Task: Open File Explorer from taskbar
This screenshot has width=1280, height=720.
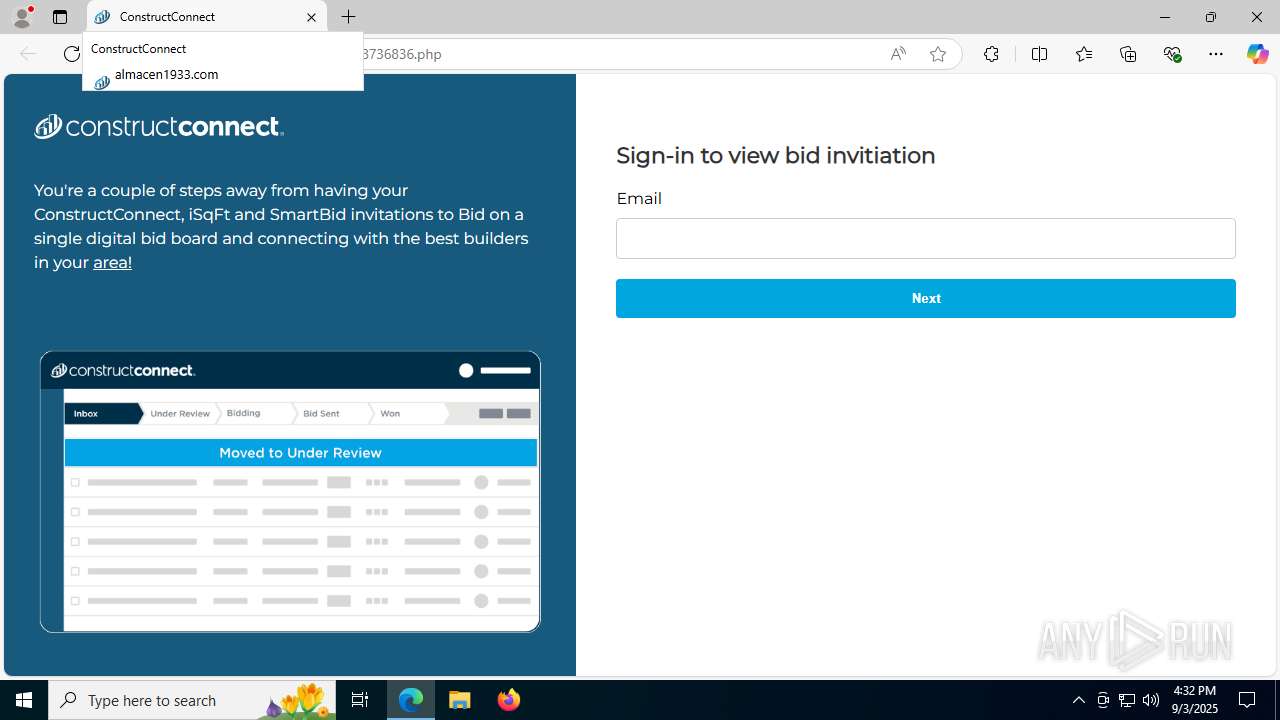Action: pos(460,700)
